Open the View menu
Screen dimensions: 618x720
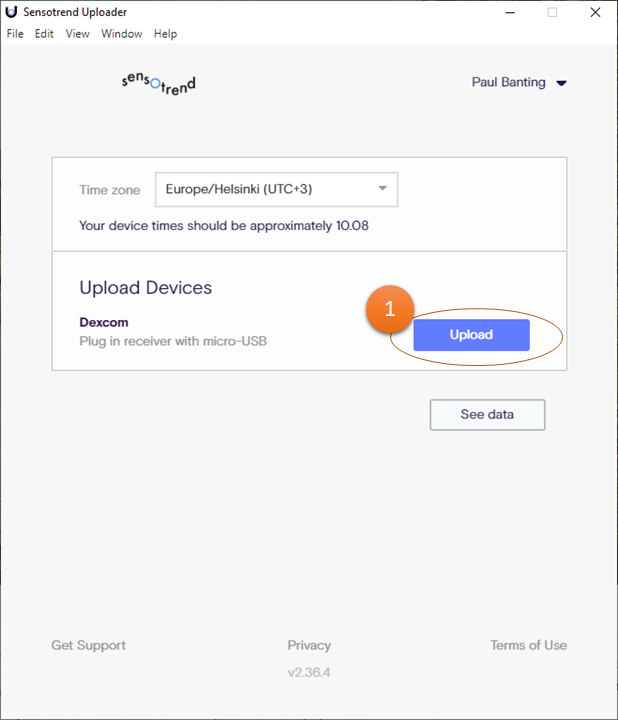point(77,34)
